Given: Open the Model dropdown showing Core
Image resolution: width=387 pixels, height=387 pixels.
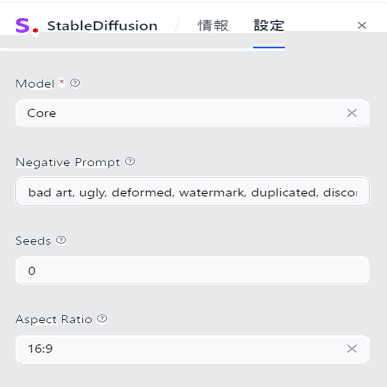Looking at the screenshot, I should click(x=192, y=113).
